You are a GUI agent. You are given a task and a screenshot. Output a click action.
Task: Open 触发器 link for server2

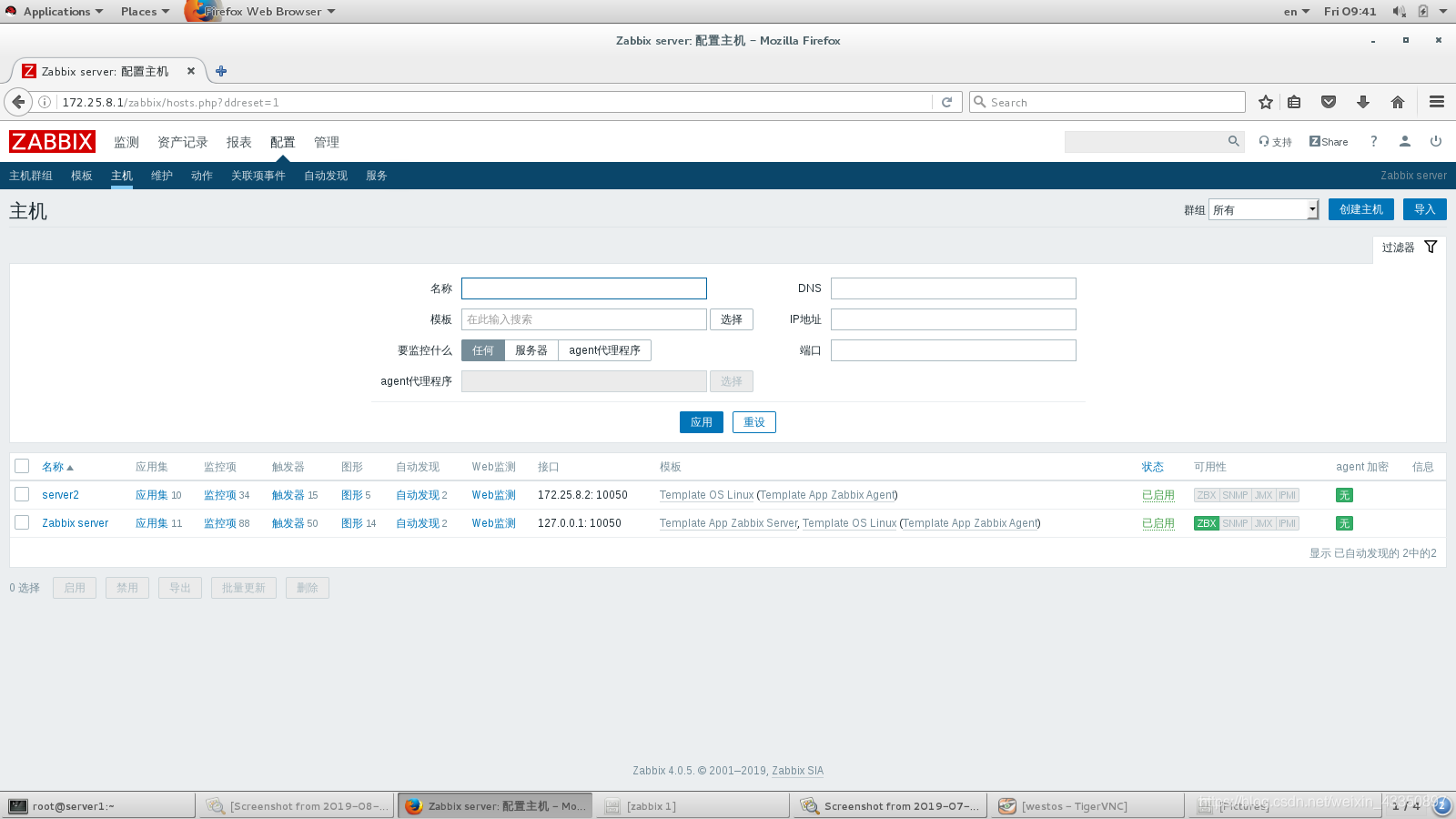point(288,495)
